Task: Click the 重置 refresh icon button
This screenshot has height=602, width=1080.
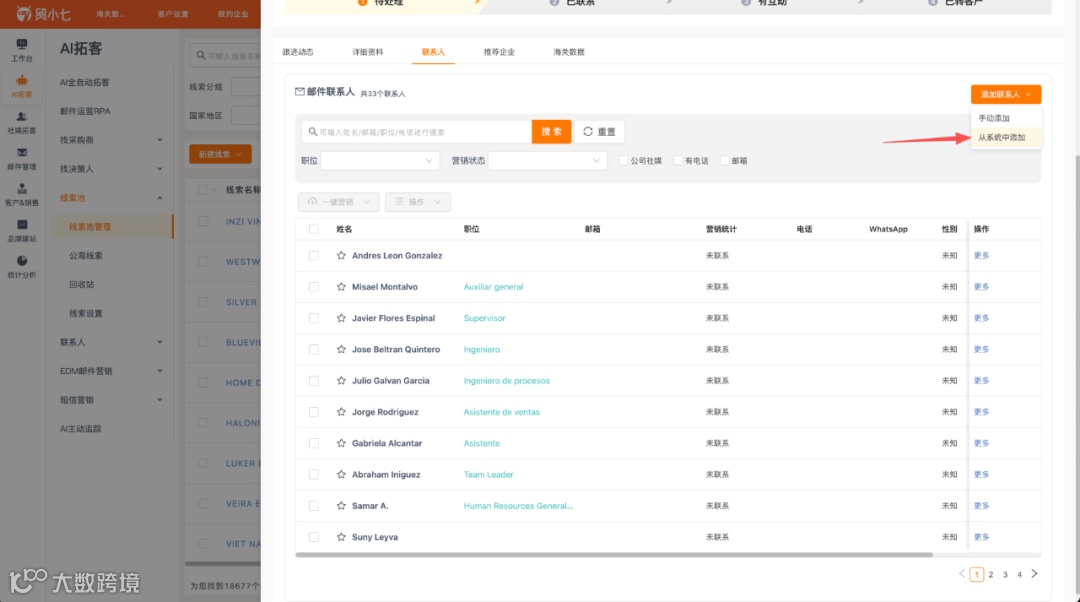Action: pos(599,132)
